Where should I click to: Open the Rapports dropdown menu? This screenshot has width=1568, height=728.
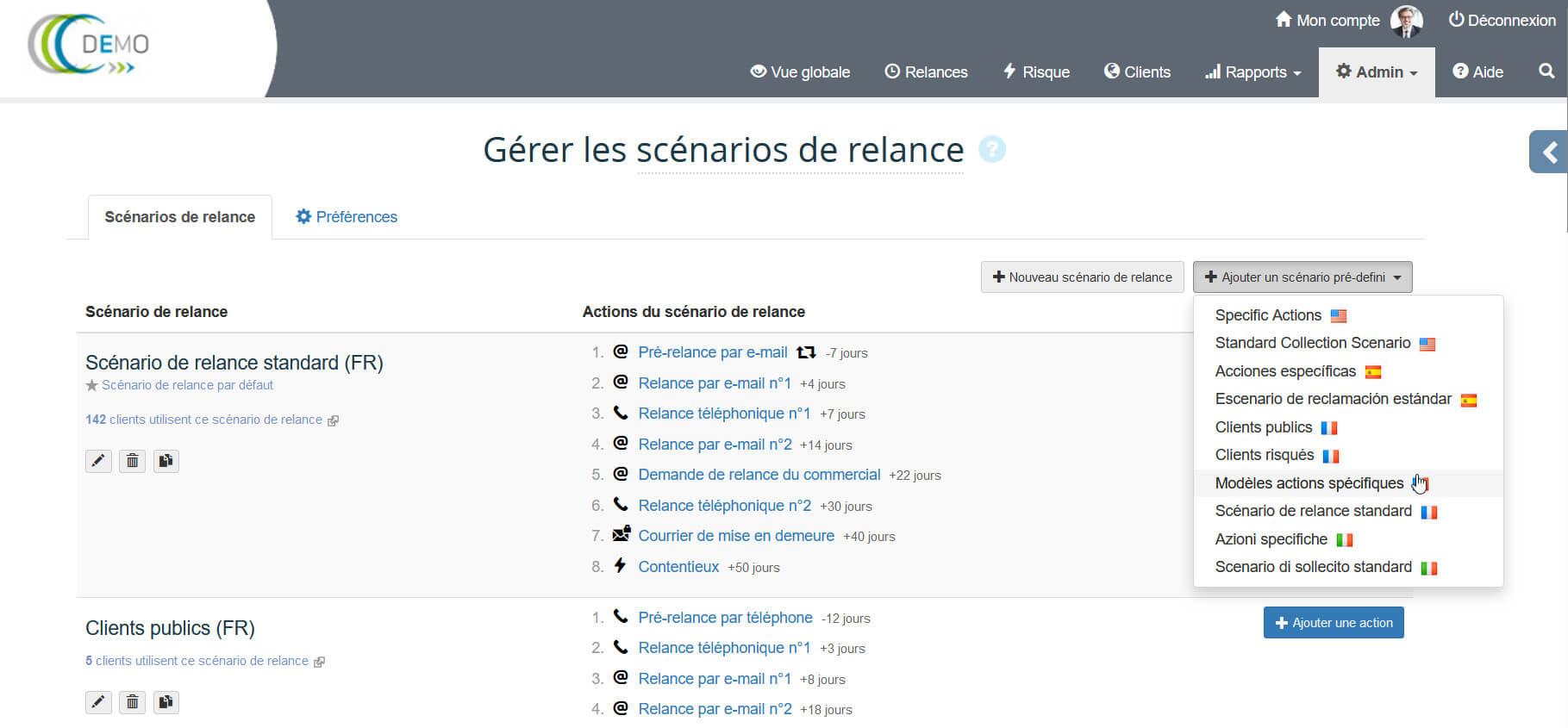(x=1253, y=72)
